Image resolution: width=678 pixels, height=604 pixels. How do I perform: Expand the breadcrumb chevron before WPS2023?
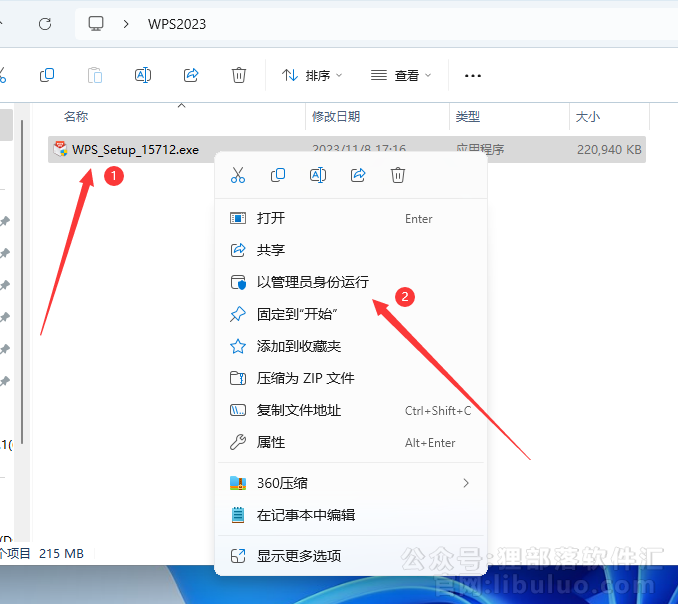coord(126,24)
